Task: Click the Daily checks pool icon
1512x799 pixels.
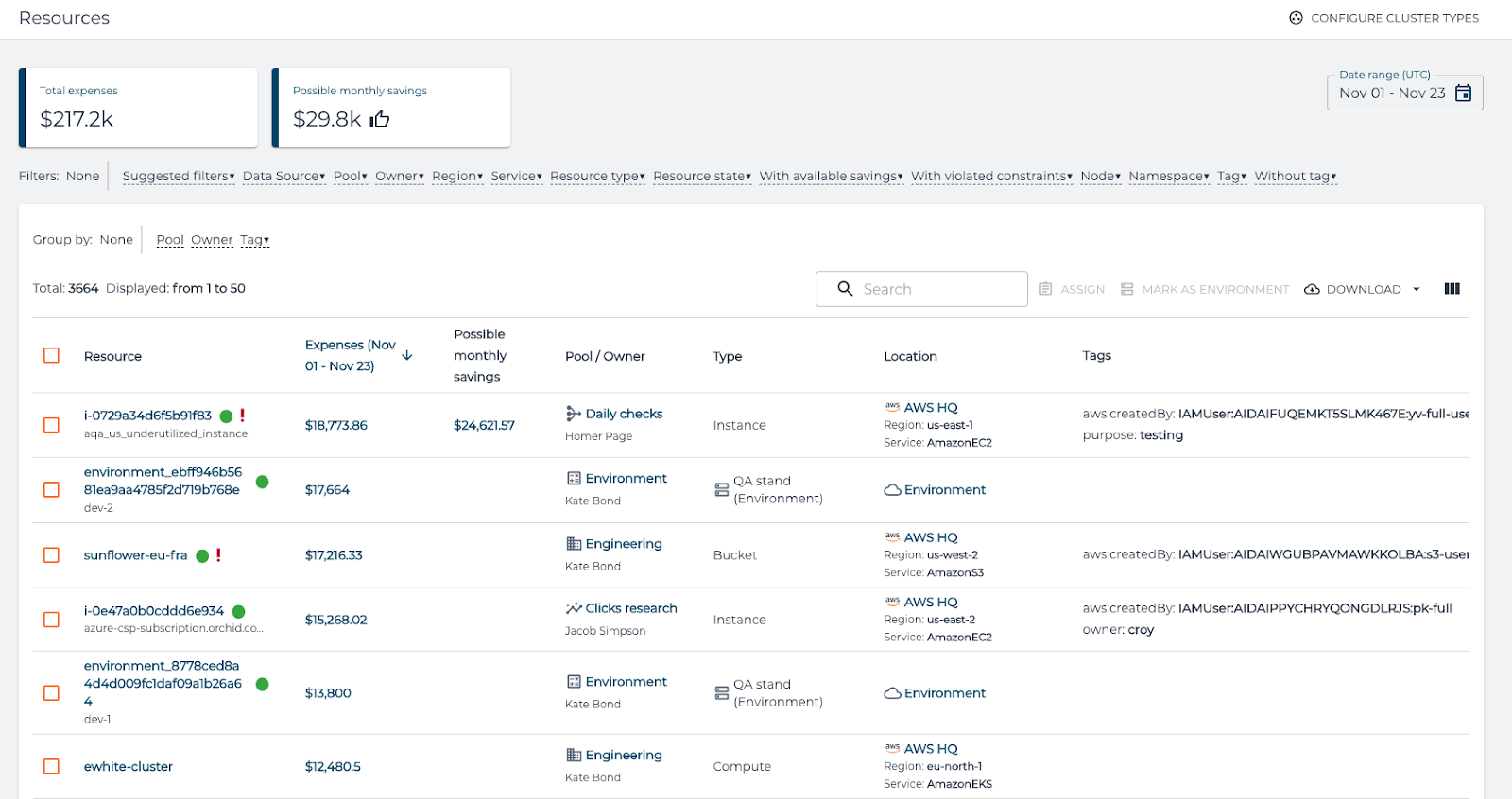Action: [x=573, y=414]
